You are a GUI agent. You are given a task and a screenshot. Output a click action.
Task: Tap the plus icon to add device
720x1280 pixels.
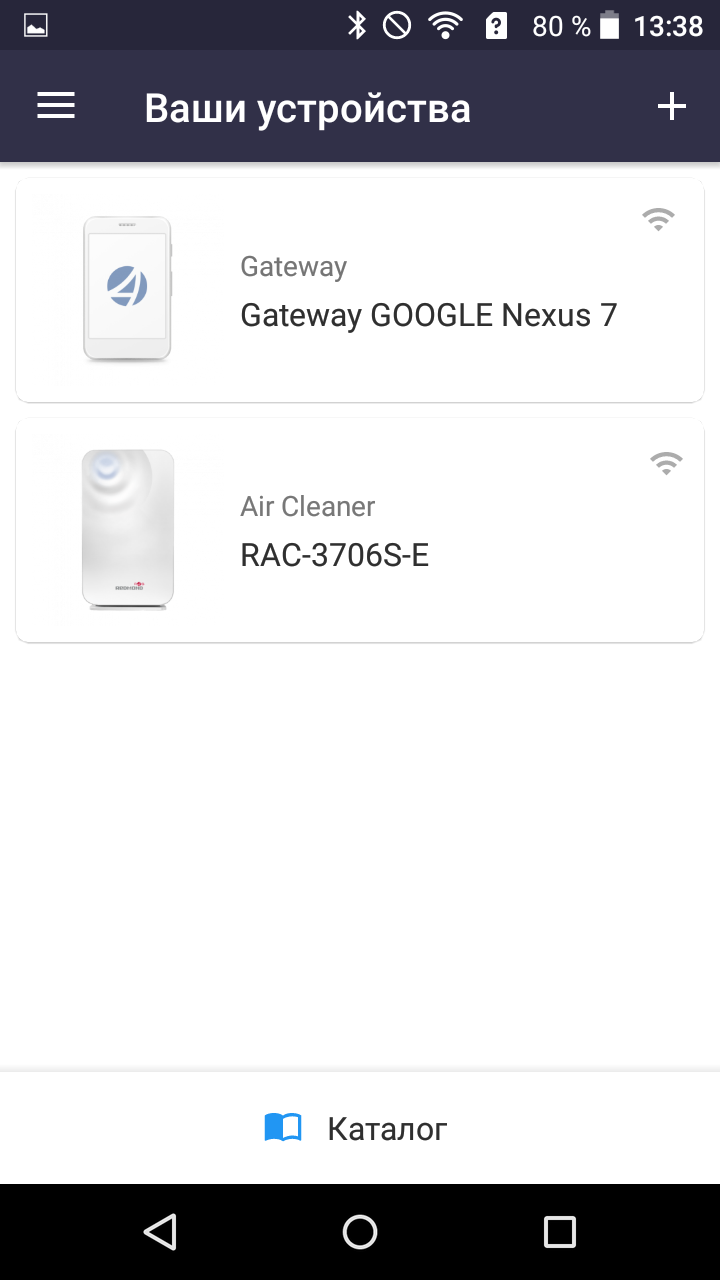tap(672, 107)
